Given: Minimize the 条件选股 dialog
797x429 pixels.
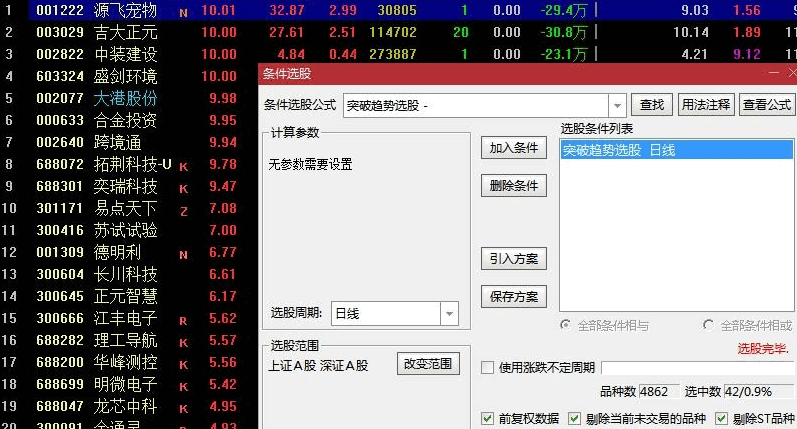Looking at the screenshot, I should (x=774, y=74).
